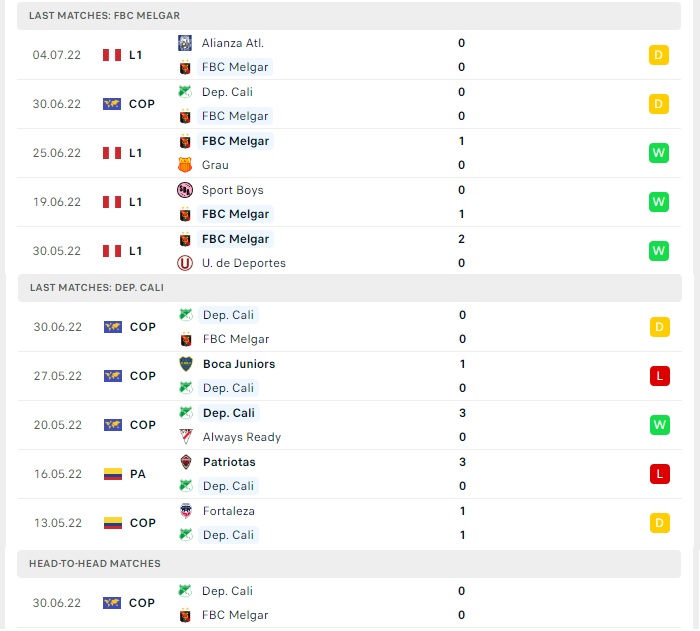Viewport: 700px width, 631px height.
Task: Click the U. de Deportes crest icon
Action: coord(185,263)
